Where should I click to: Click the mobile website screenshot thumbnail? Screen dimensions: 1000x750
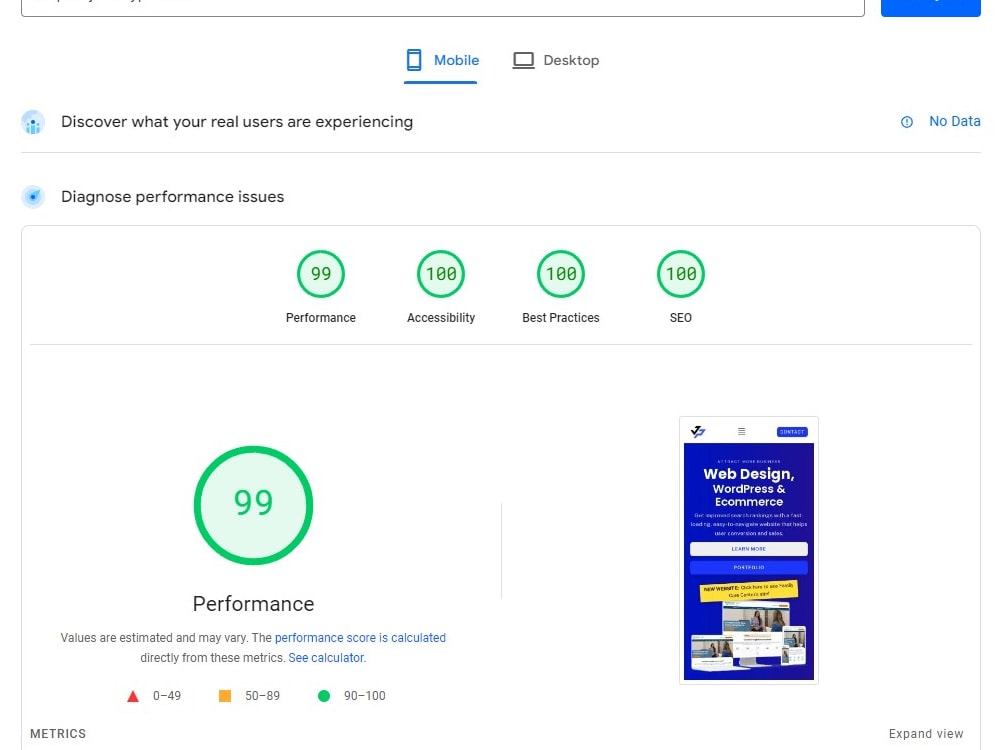tap(749, 550)
